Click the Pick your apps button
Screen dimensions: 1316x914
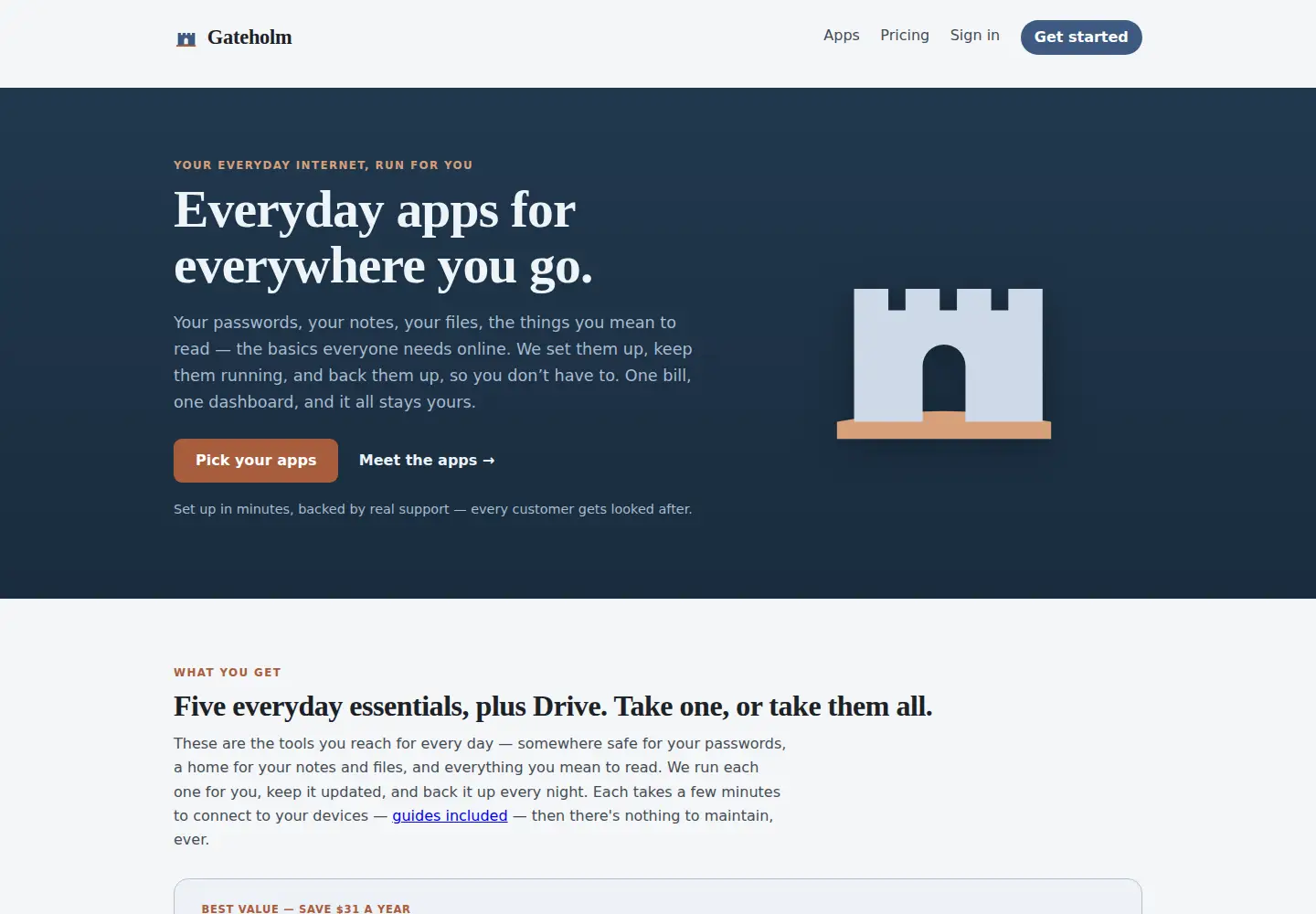tap(256, 461)
